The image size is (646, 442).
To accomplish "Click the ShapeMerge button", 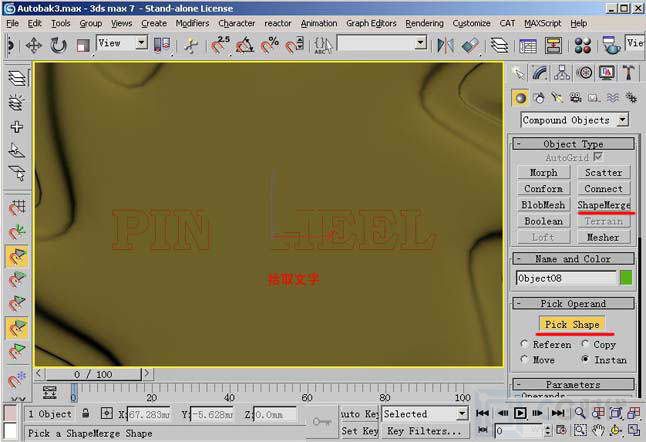I will tap(604, 205).
